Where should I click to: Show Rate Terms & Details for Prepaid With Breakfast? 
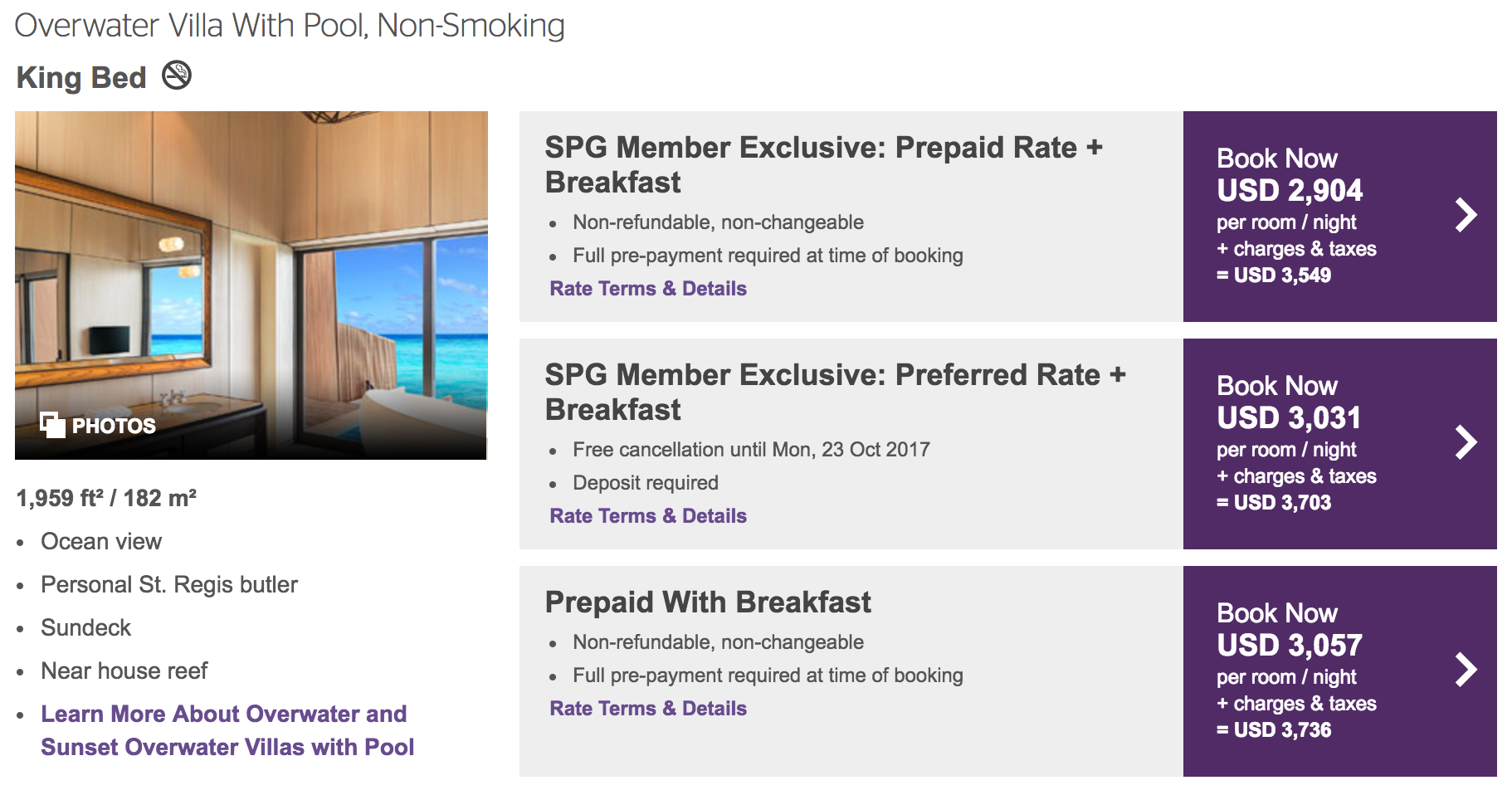click(648, 709)
